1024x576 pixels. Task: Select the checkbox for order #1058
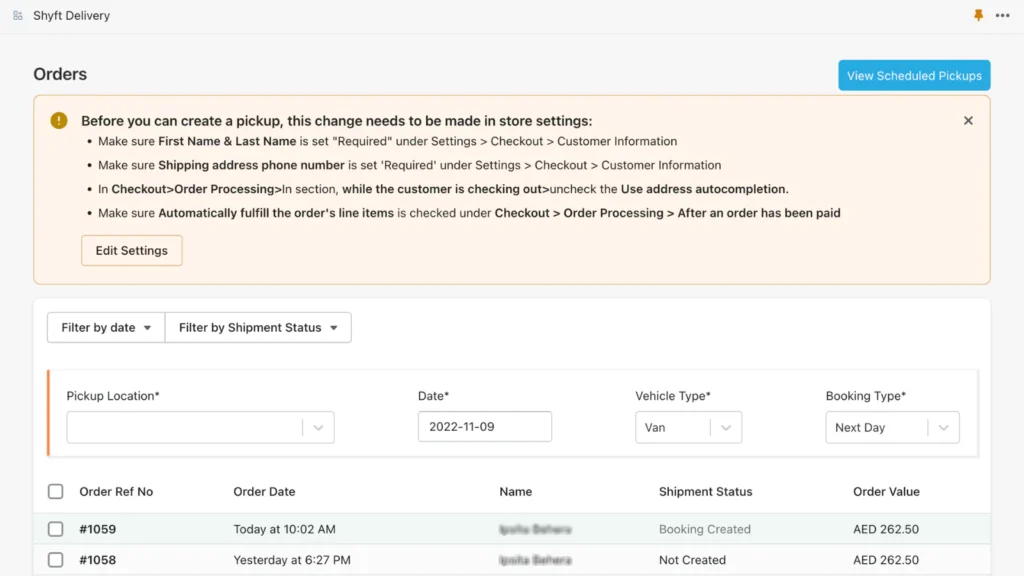coord(56,560)
